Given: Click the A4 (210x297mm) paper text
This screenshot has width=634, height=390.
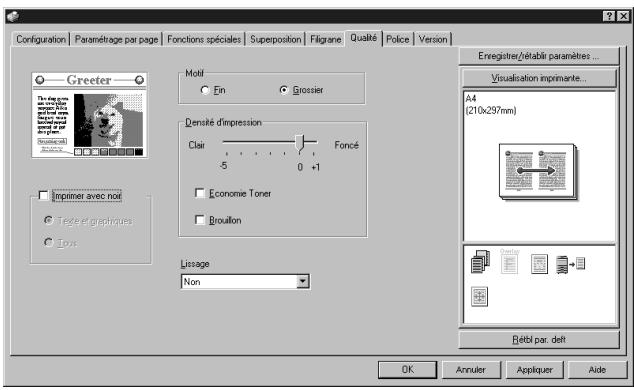Looking at the screenshot, I should pyautogui.click(x=491, y=104).
